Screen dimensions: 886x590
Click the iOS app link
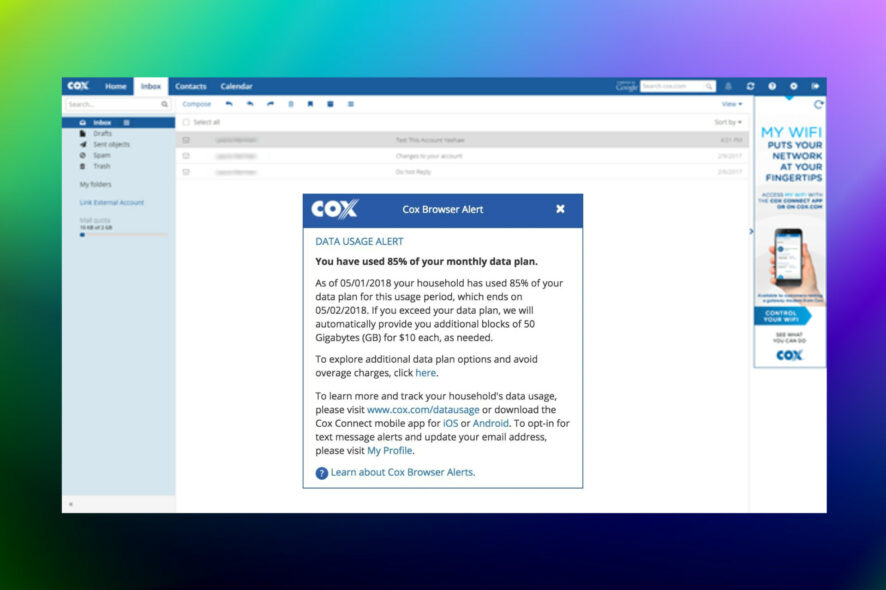[x=450, y=423]
